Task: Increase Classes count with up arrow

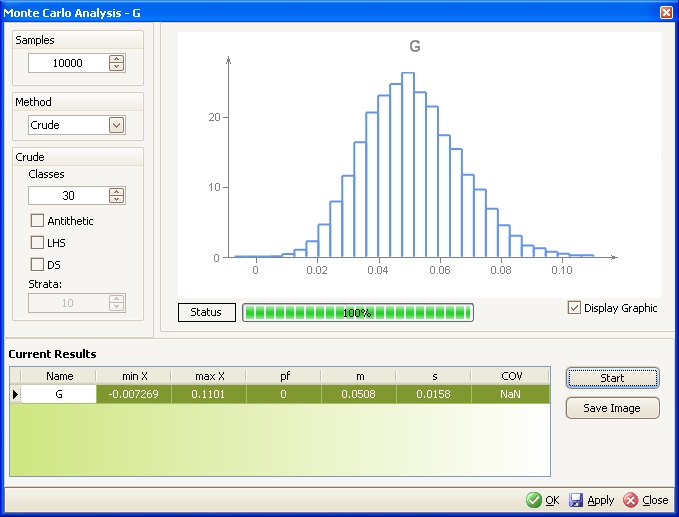Action: coord(117,192)
